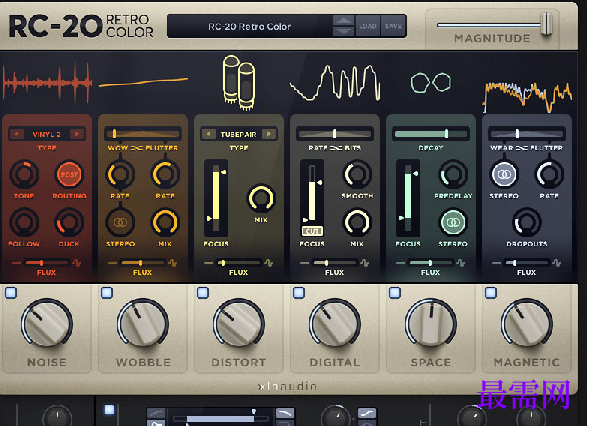The image size is (589, 426).
Task: Click the Space Decay slider
Action: 431,134
